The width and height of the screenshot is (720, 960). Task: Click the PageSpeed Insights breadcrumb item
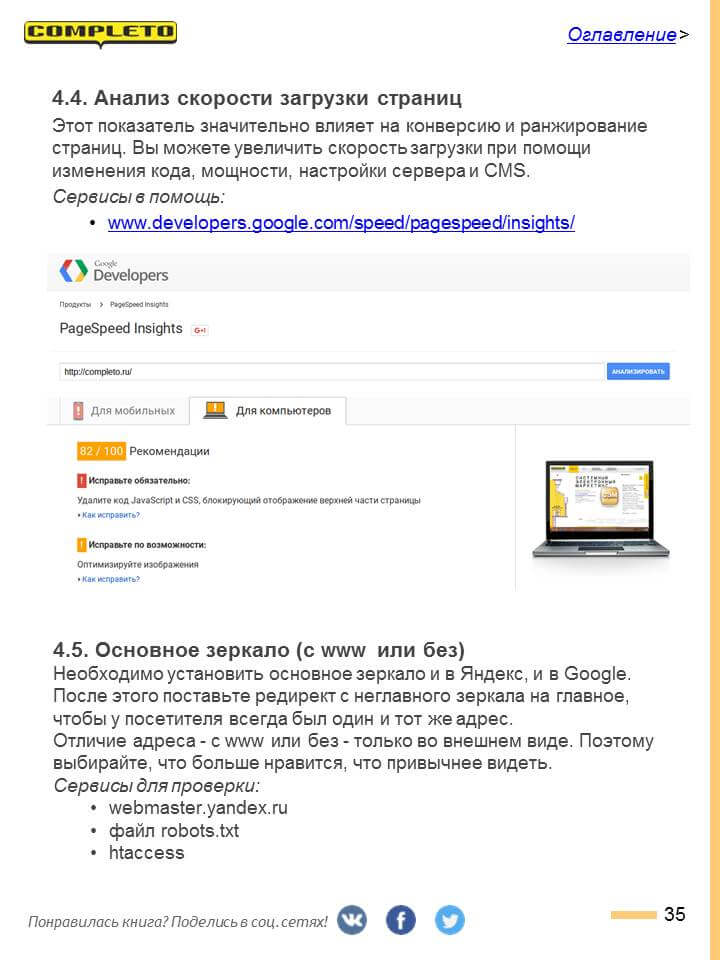point(139,304)
